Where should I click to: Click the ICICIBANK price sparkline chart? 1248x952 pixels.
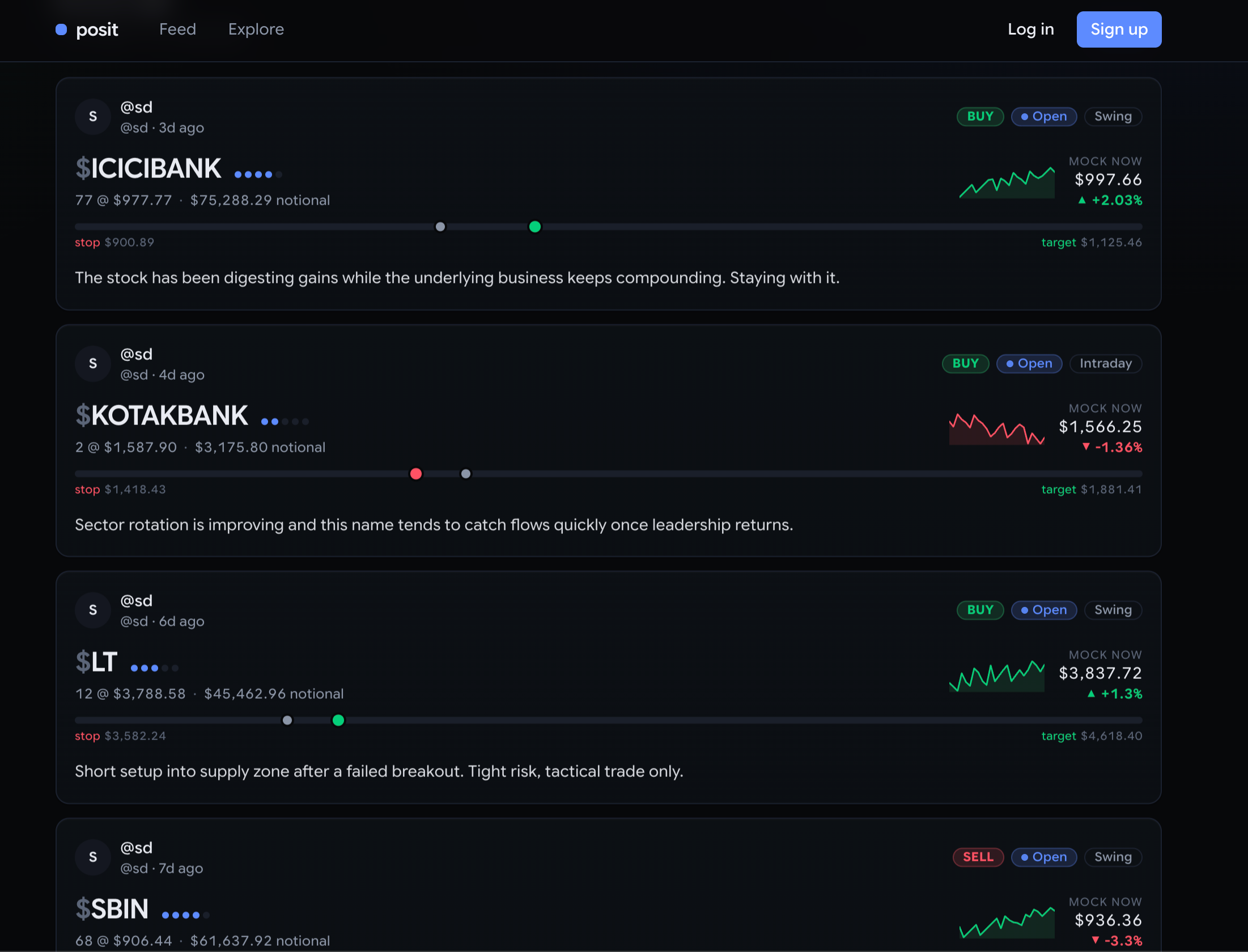pos(1007,182)
